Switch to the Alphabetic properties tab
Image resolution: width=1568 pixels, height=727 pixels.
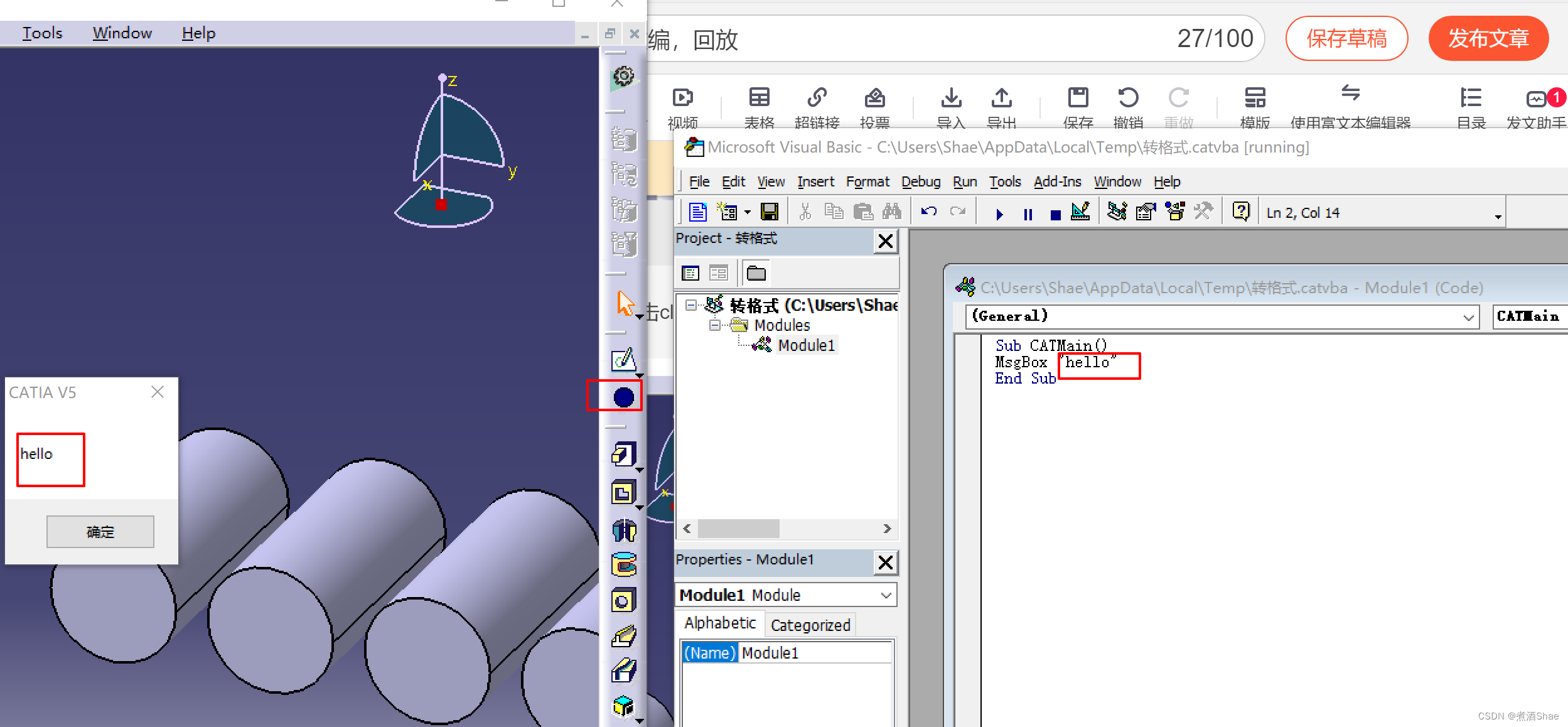(x=720, y=623)
